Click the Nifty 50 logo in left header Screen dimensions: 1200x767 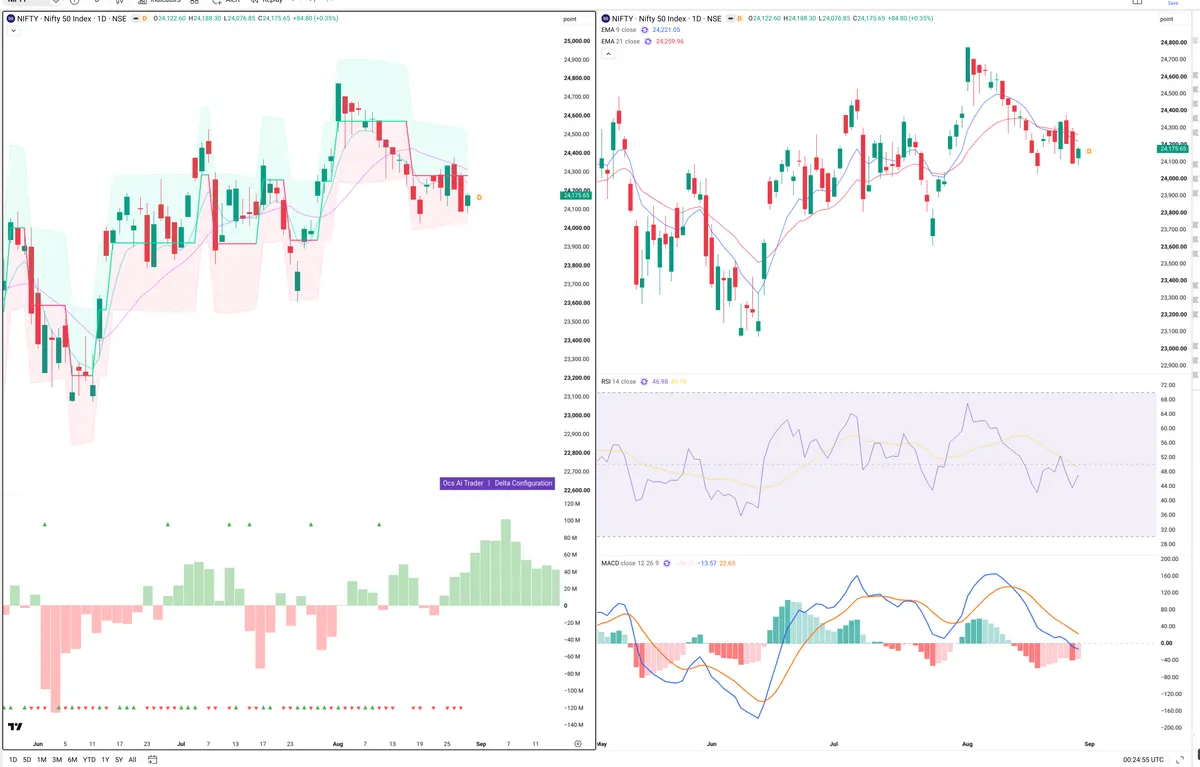point(10,18)
